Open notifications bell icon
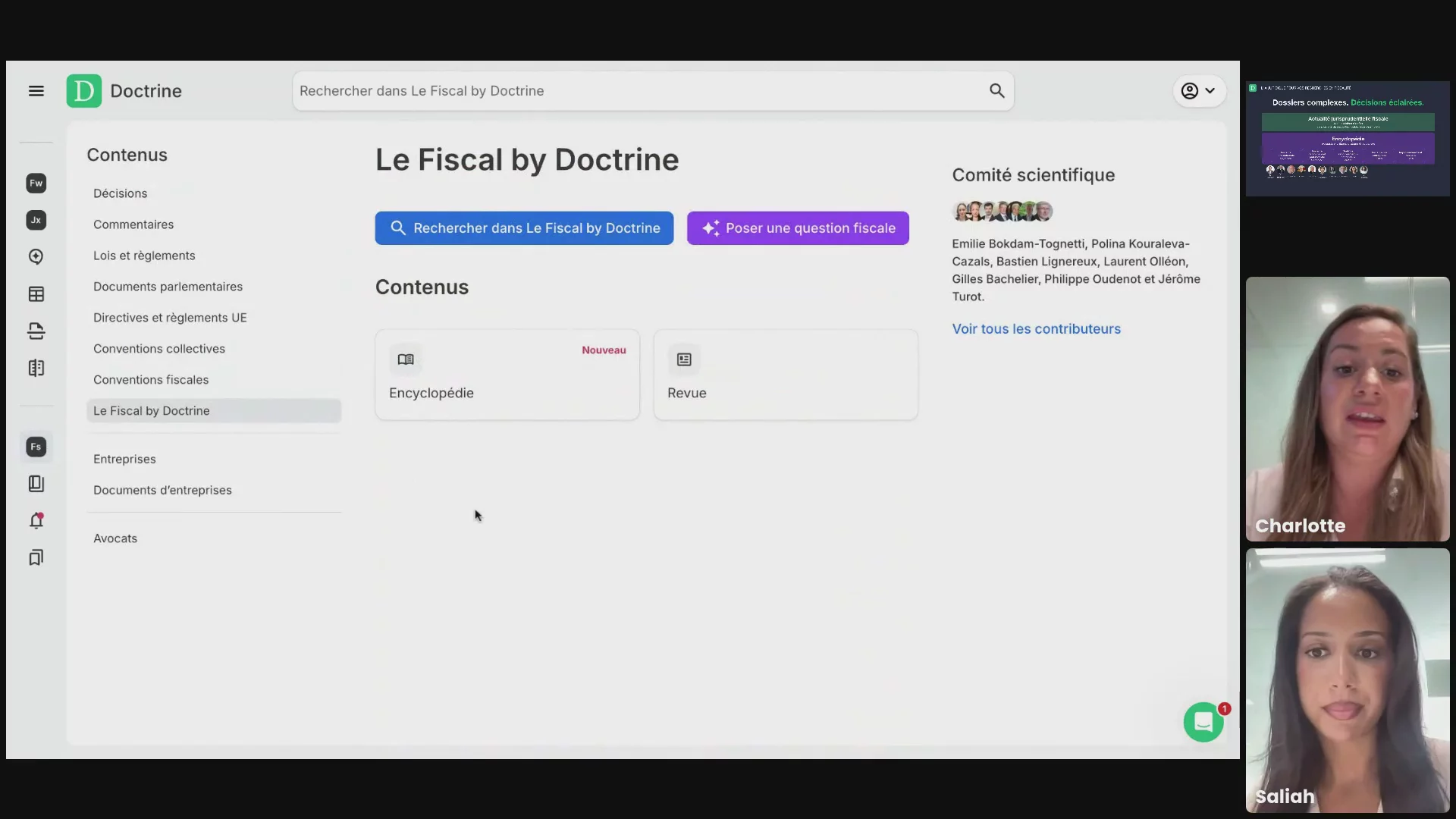 click(36, 521)
